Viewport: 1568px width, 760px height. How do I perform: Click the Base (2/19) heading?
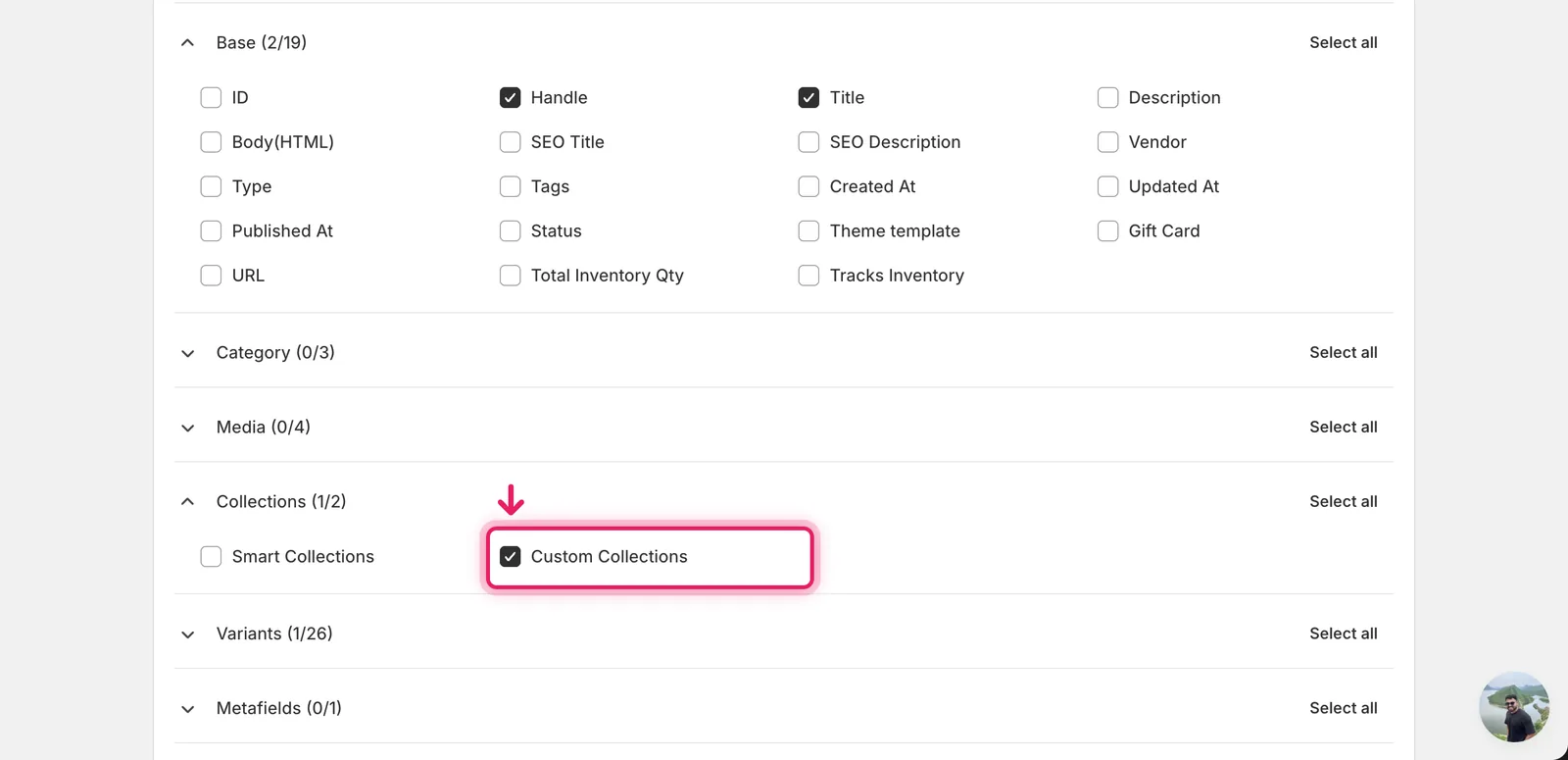pyautogui.click(x=262, y=43)
